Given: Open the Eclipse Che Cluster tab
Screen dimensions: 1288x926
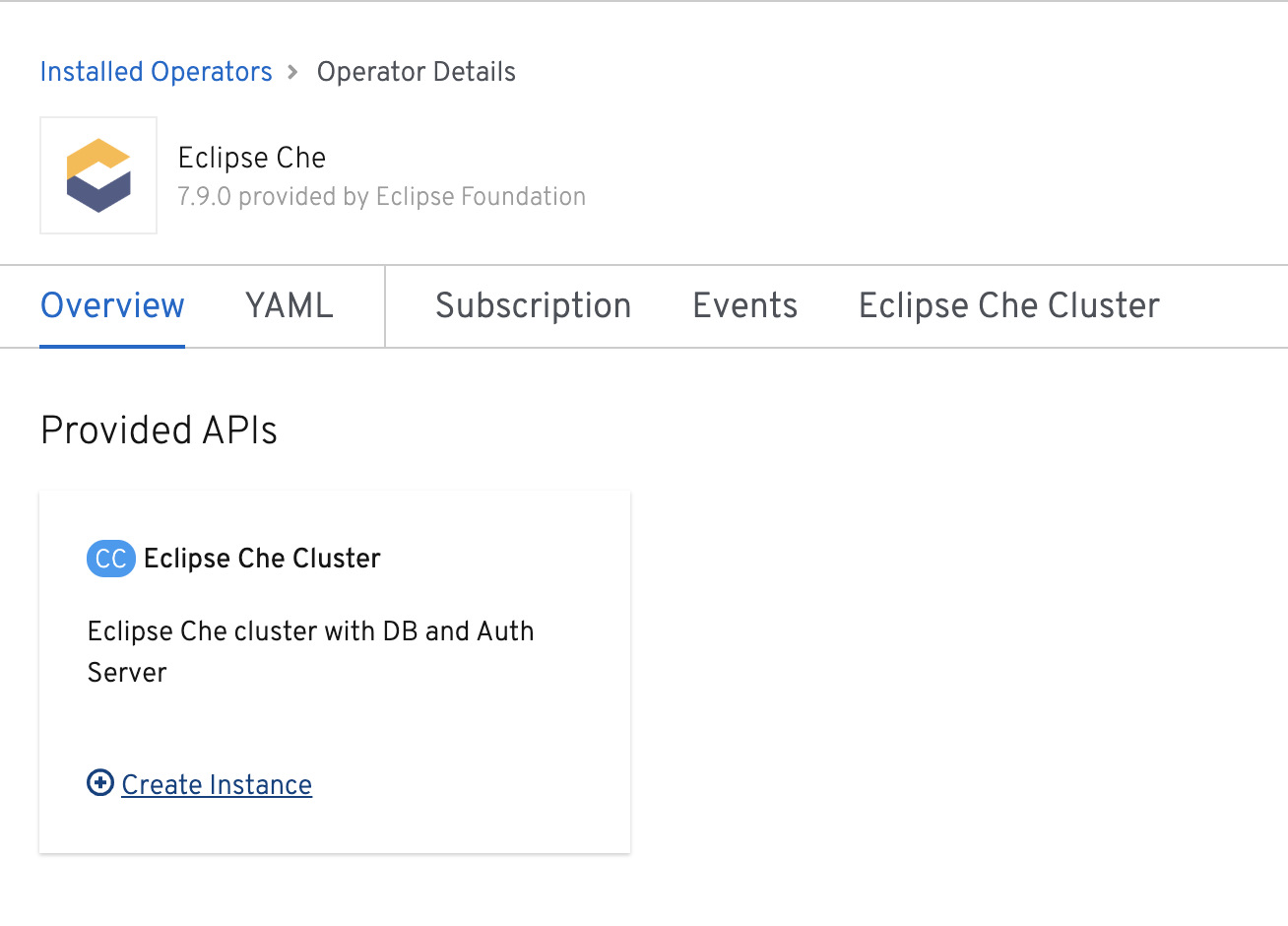Looking at the screenshot, I should [x=1008, y=306].
